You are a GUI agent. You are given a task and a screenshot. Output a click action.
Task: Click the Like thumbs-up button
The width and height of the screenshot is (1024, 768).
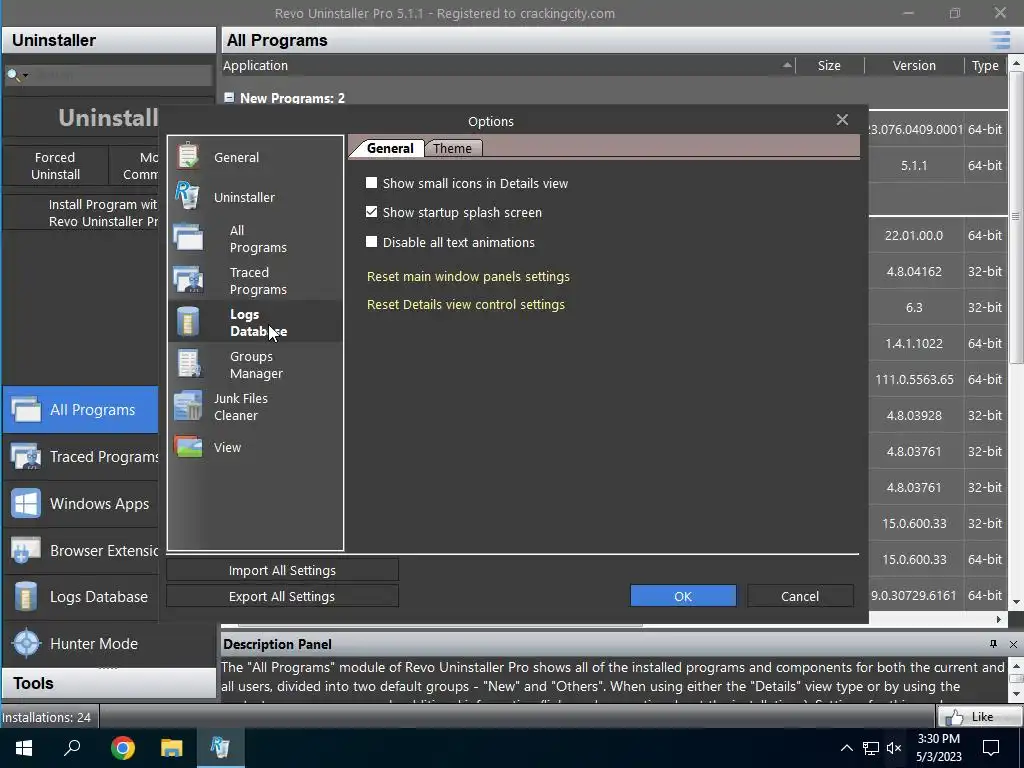(x=978, y=717)
